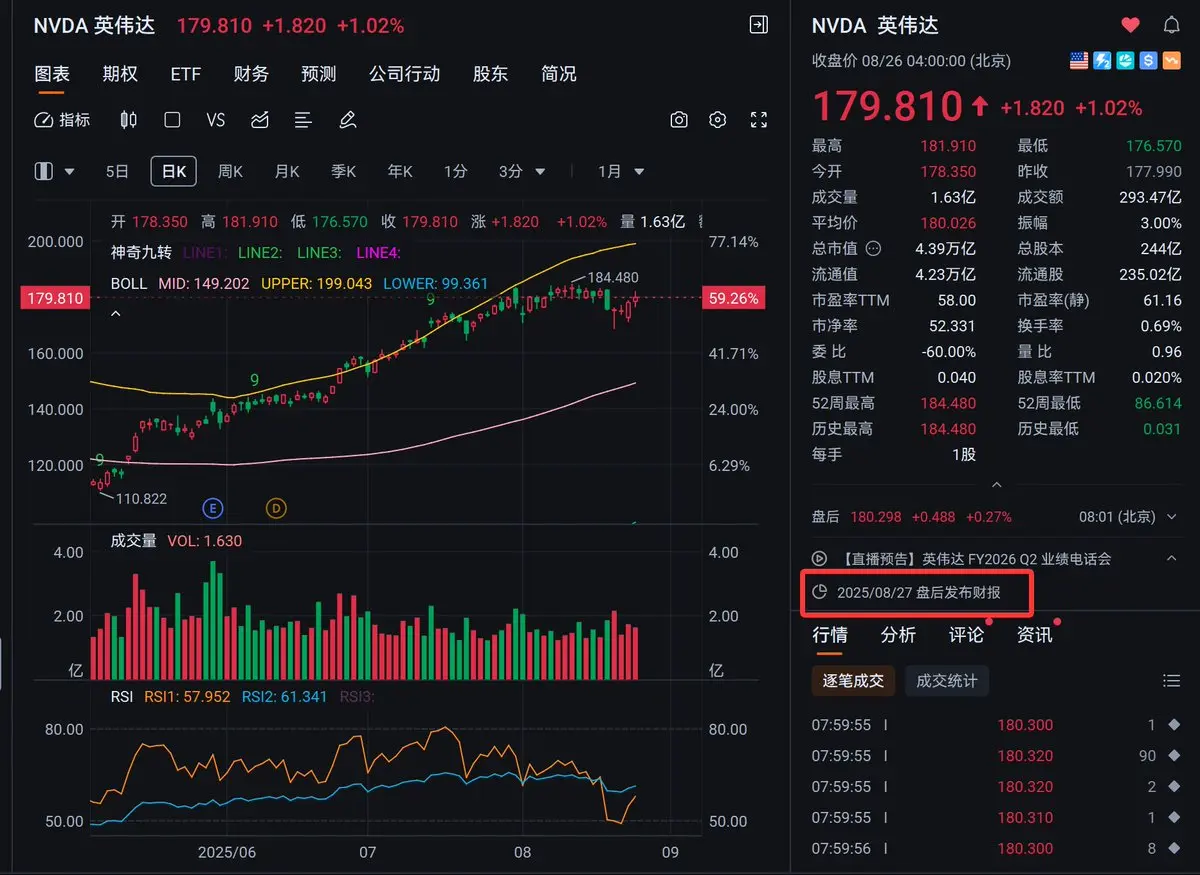The height and width of the screenshot is (875, 1200).
Task: Activate the pencil drawing tool
Action: [348, 120]
